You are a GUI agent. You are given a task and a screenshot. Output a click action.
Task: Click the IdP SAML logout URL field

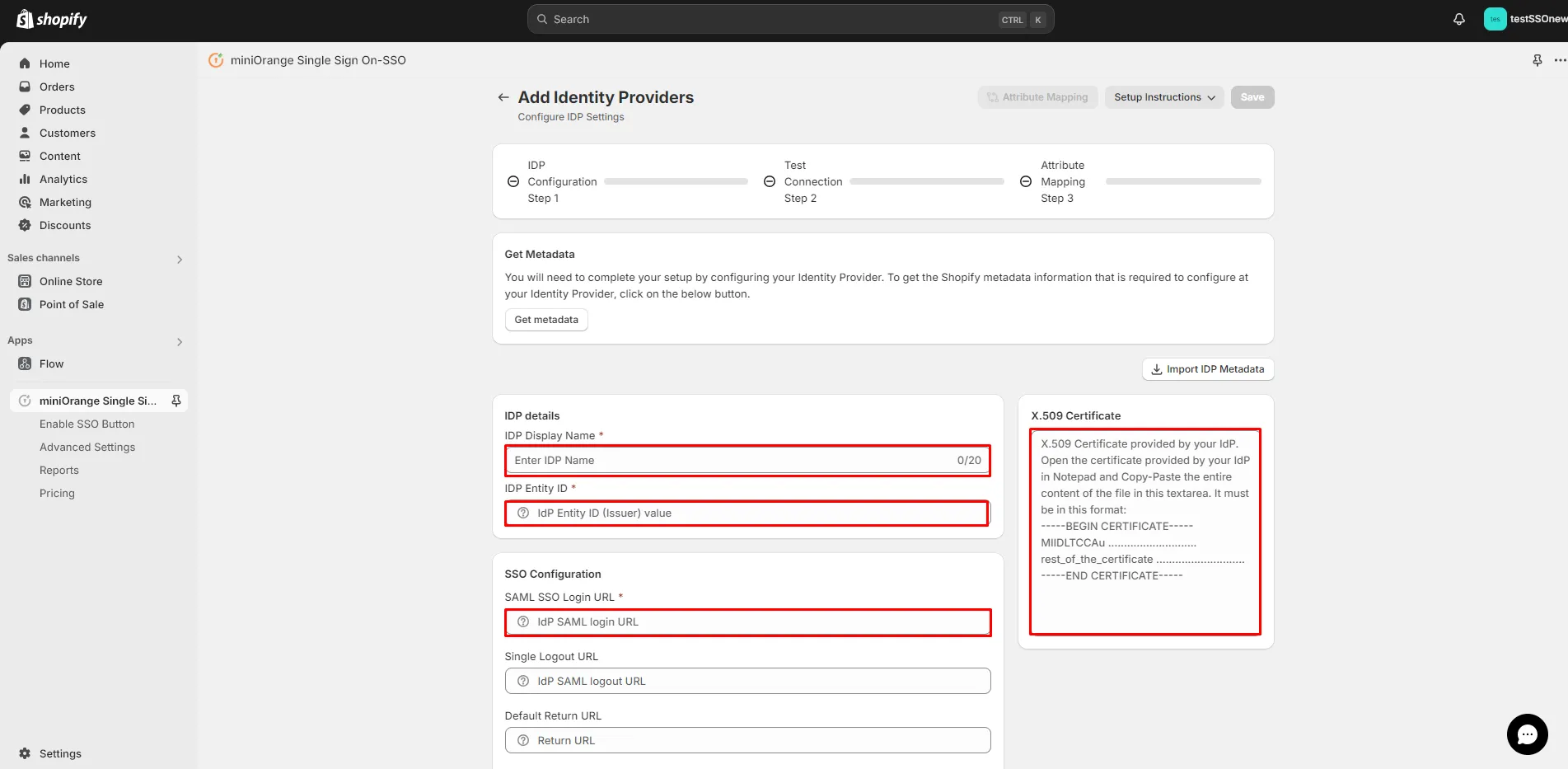[747, 681]
